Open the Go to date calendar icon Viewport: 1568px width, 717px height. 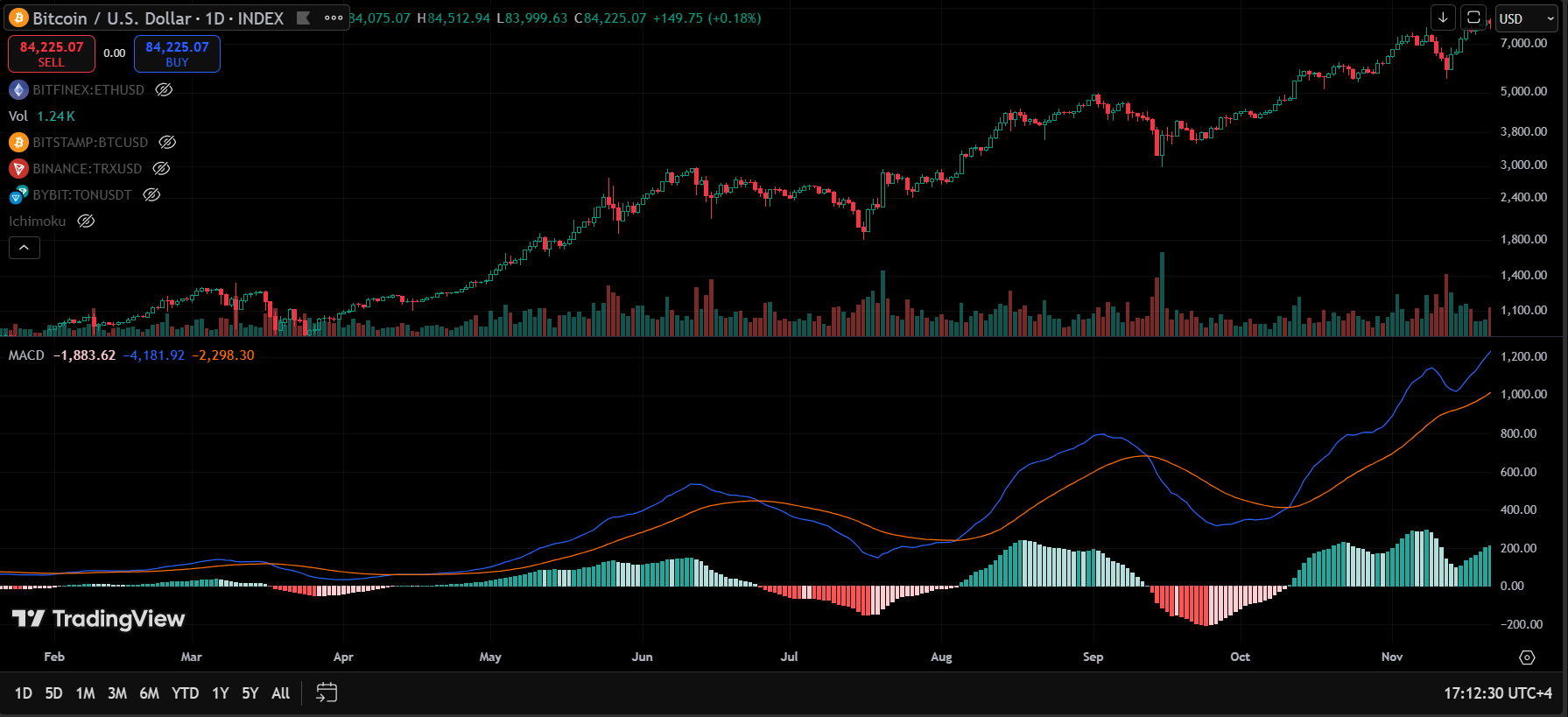click(326, 692)
